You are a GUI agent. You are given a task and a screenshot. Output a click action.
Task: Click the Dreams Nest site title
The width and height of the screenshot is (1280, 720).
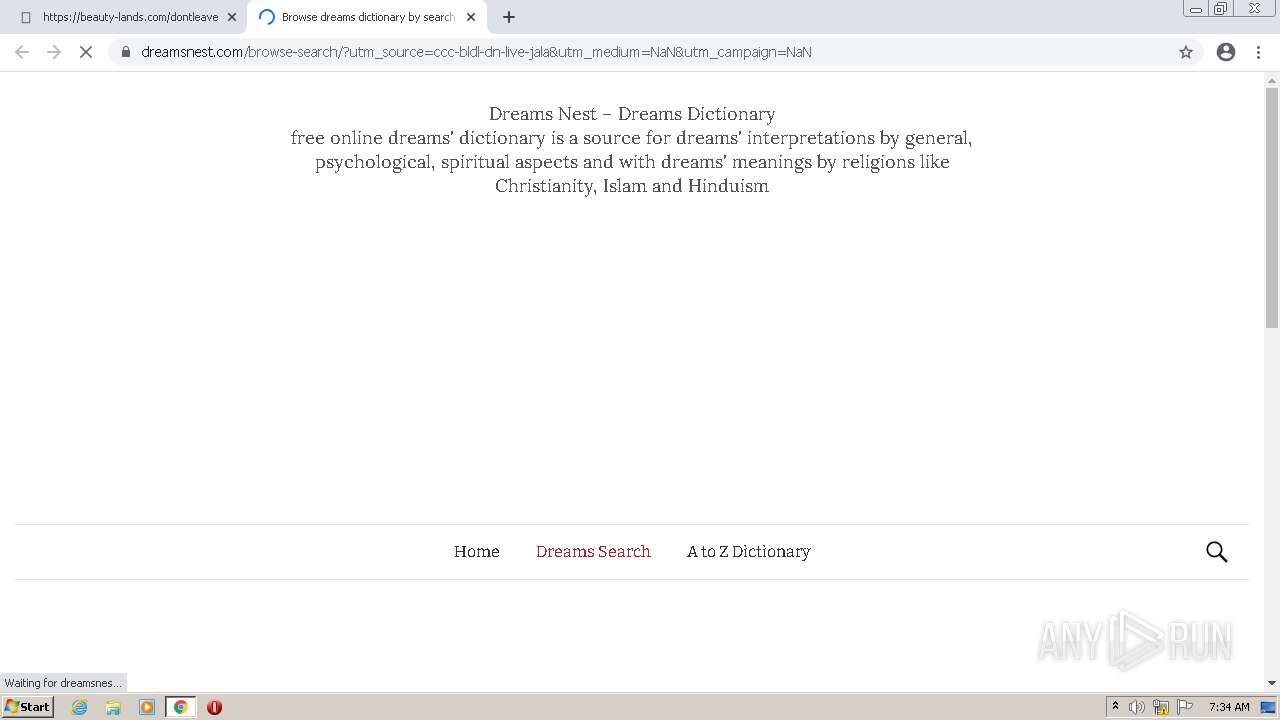[x=632, y=114]
